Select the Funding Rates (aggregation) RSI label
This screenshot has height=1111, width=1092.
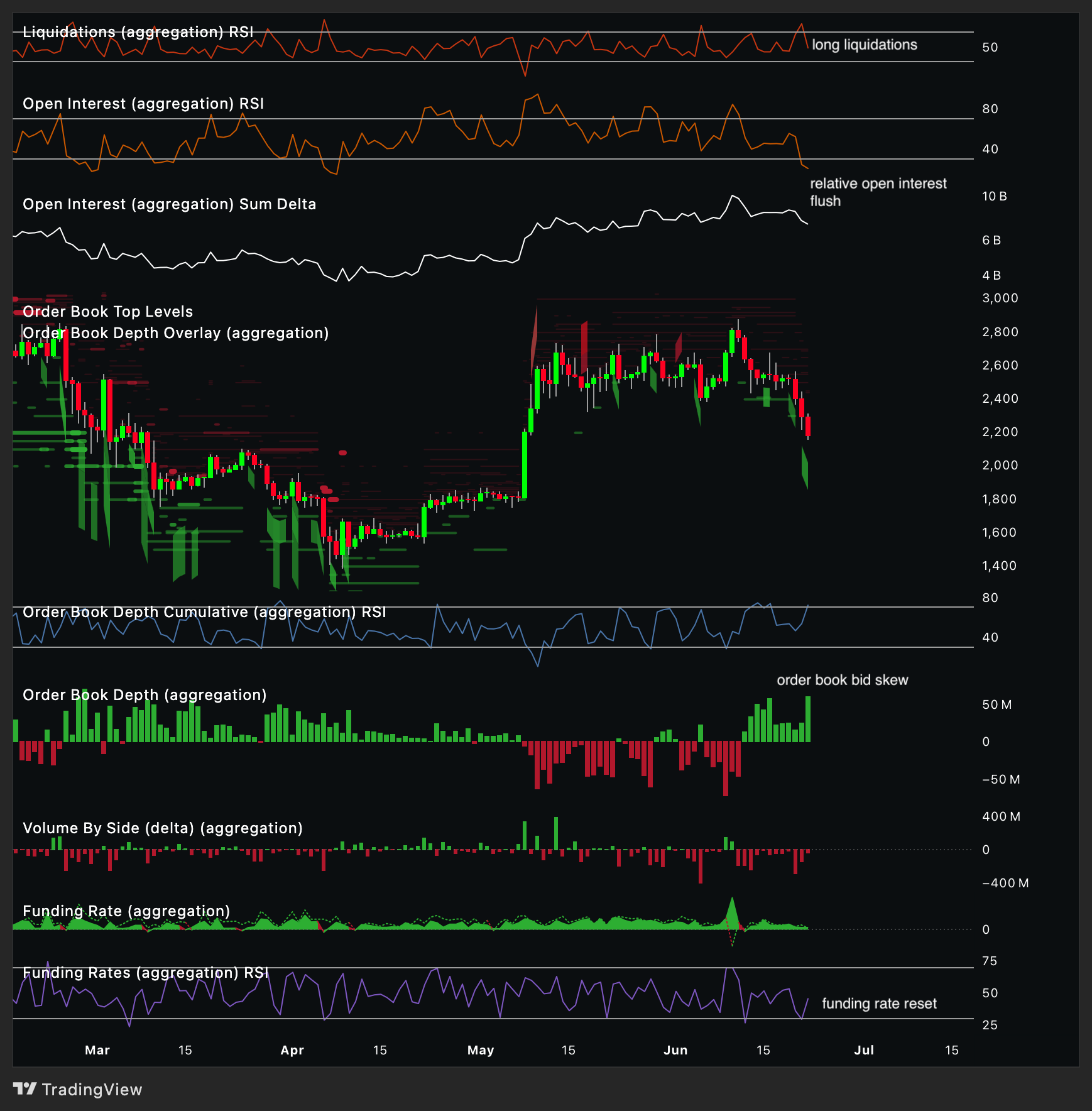[145, 973]
